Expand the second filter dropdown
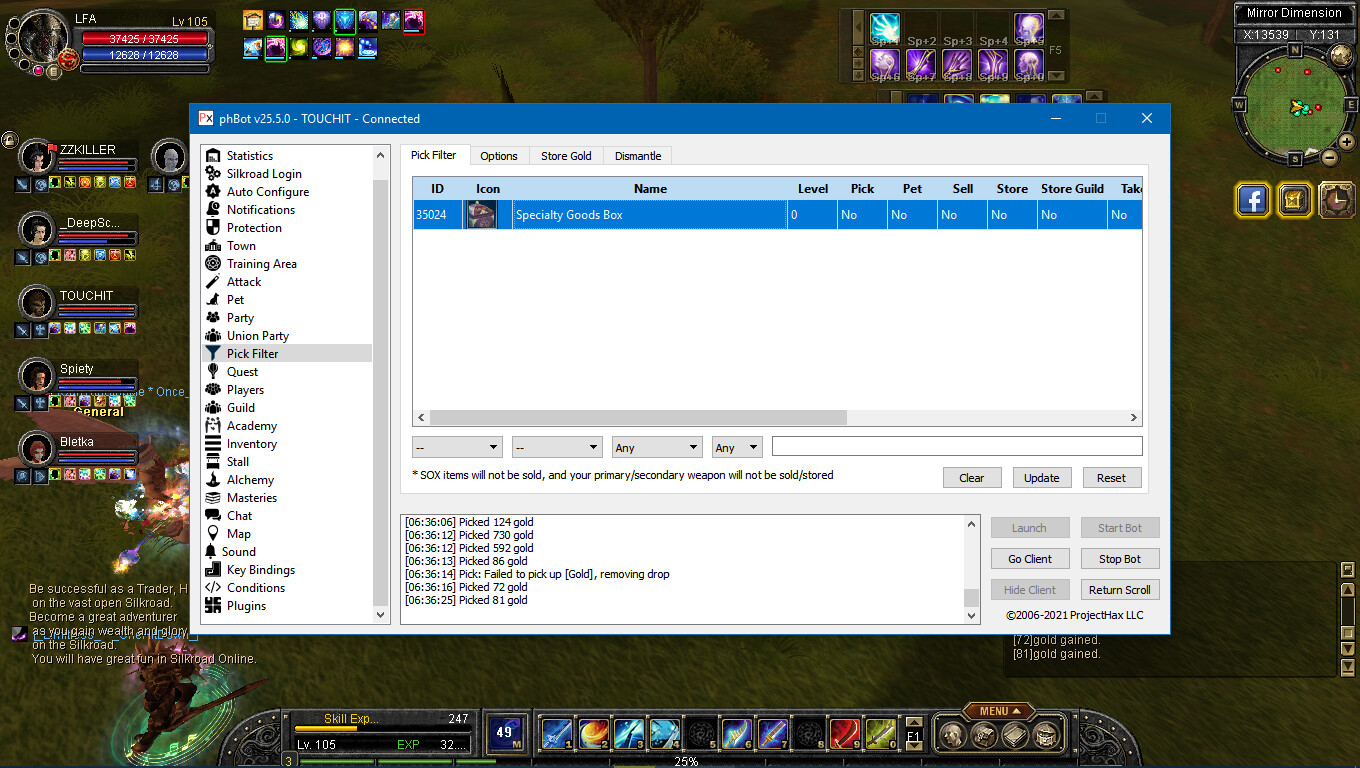 [x=557, y=448]
